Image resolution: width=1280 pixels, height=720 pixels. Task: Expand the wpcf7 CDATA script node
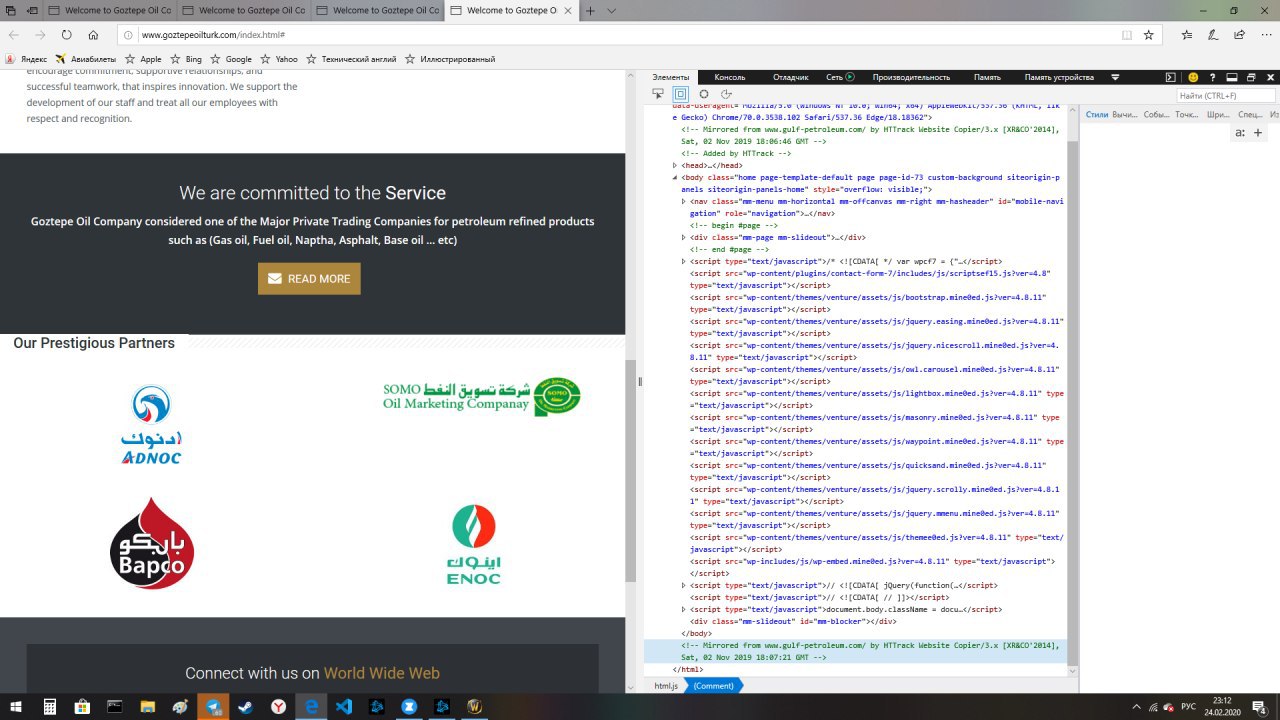[x=684, y=261]
